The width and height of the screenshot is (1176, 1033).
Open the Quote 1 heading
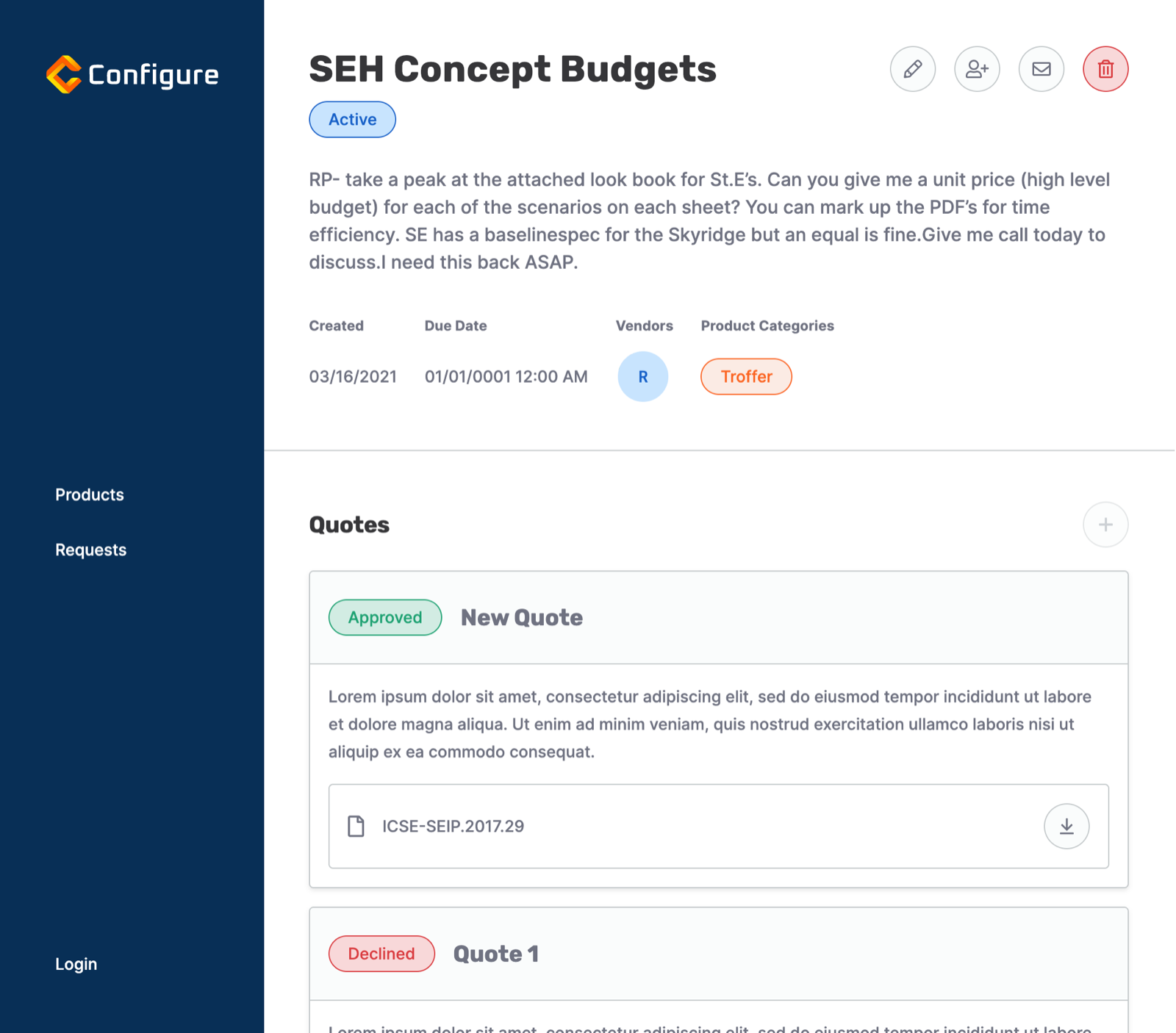(496, 954)
